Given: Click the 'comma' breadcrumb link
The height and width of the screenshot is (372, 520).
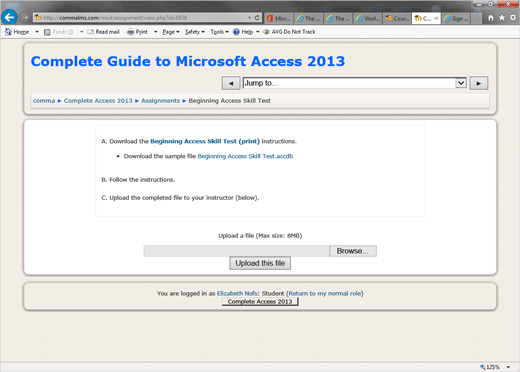Looking at the screenshot, I should click(x=44, y=101).
